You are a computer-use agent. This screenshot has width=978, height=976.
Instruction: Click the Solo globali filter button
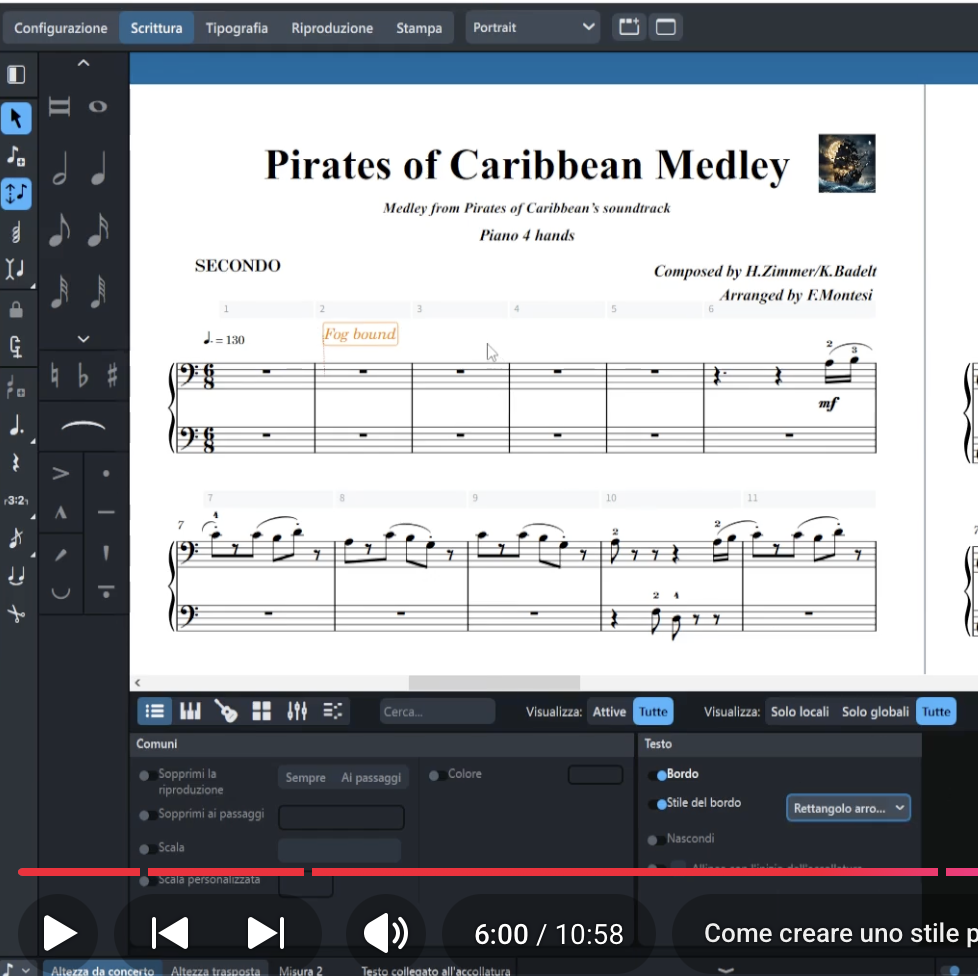point(875,711)
